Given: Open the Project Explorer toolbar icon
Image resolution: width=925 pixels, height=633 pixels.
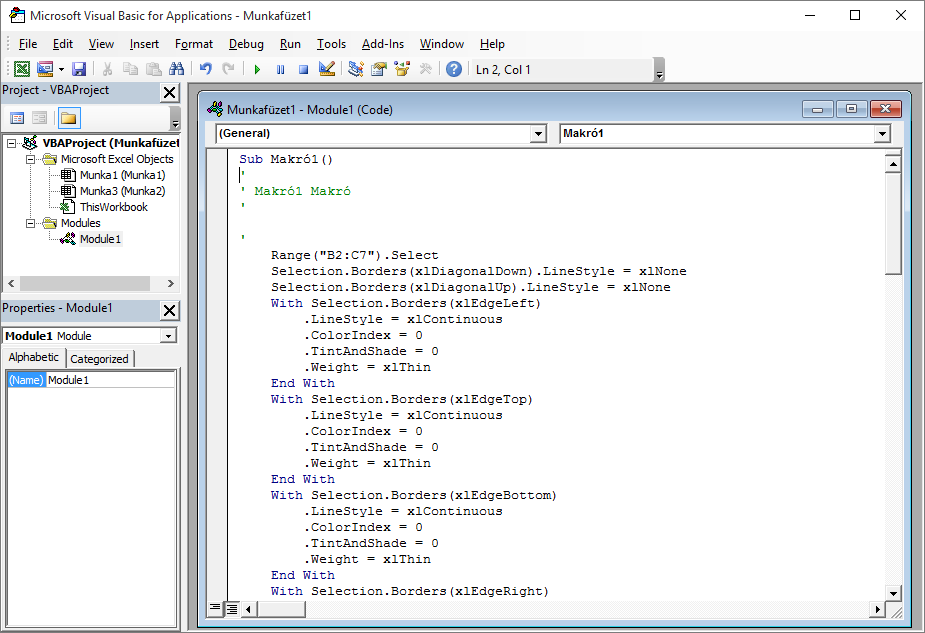Looking at the screenshot, I should (x=356, y=69).
